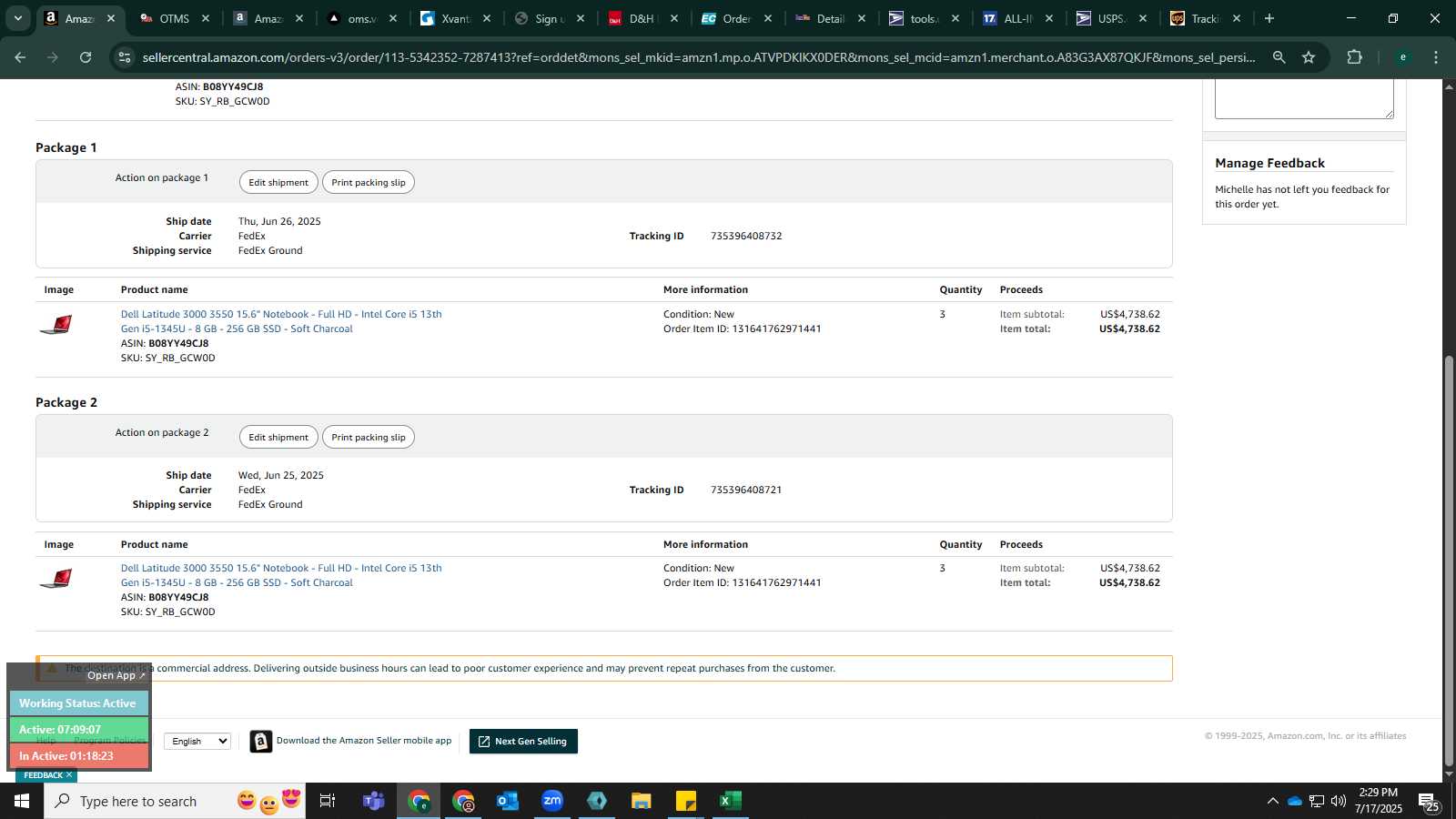Click the Next Gen Selling button
The image size is (1456, 819).
pyautogui.click(x=523, y=742)
